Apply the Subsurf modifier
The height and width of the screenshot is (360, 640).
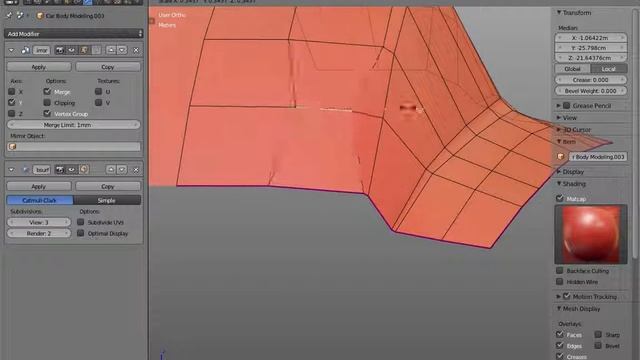click(x=39, y=186)
